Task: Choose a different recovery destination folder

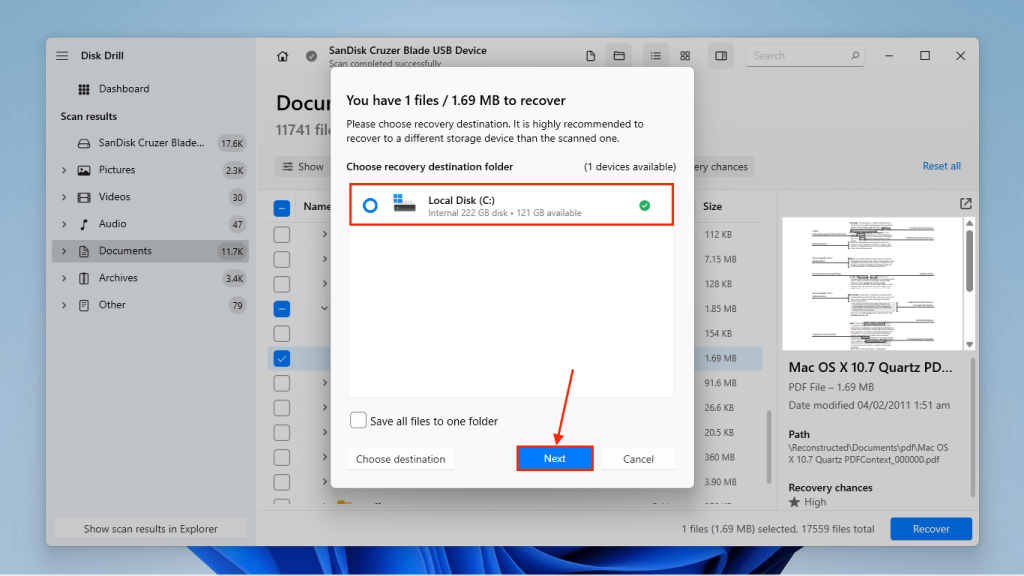Action: click(400, 458)
